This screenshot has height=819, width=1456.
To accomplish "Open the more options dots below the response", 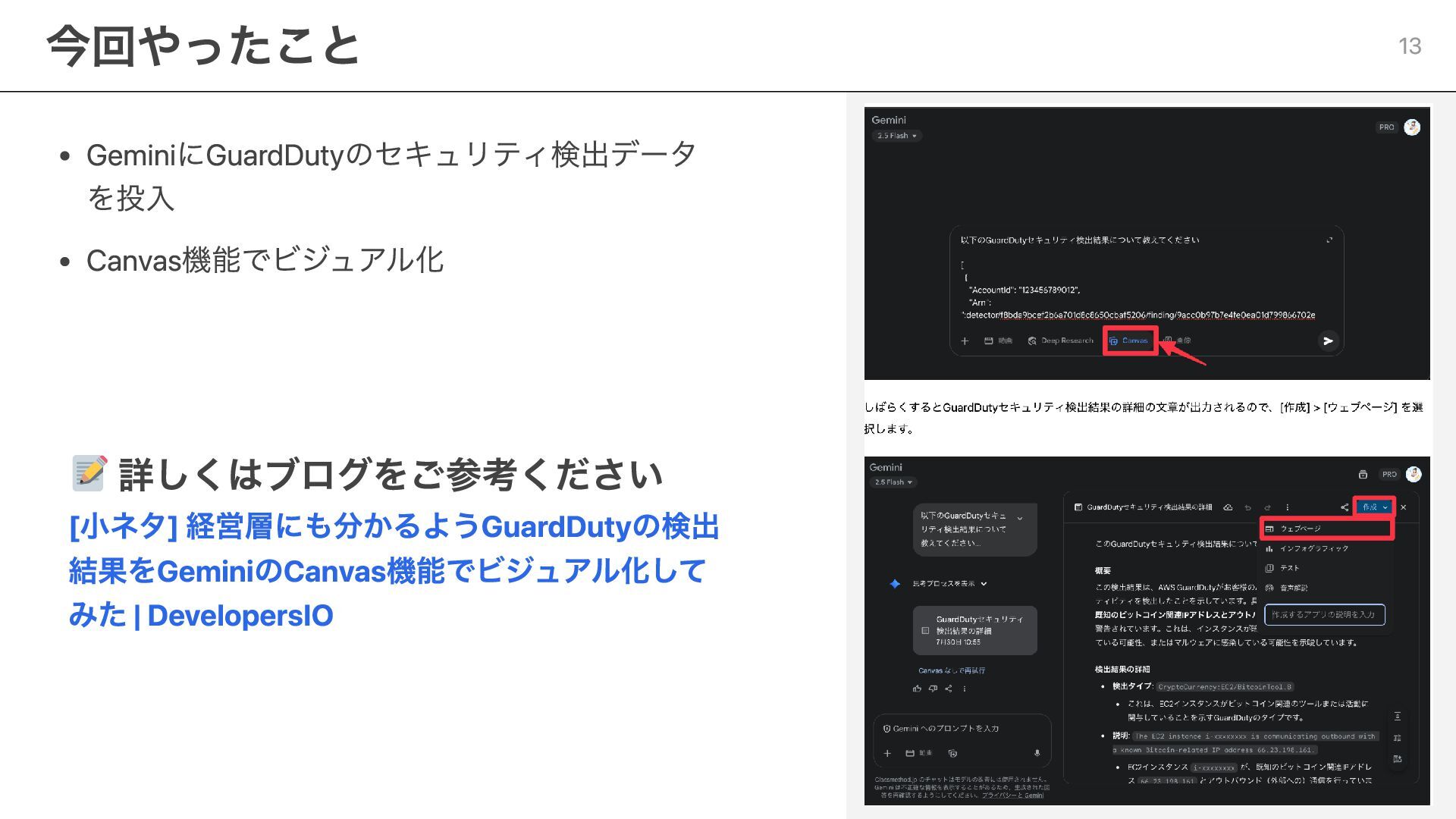I will click(x=965, y=689).
